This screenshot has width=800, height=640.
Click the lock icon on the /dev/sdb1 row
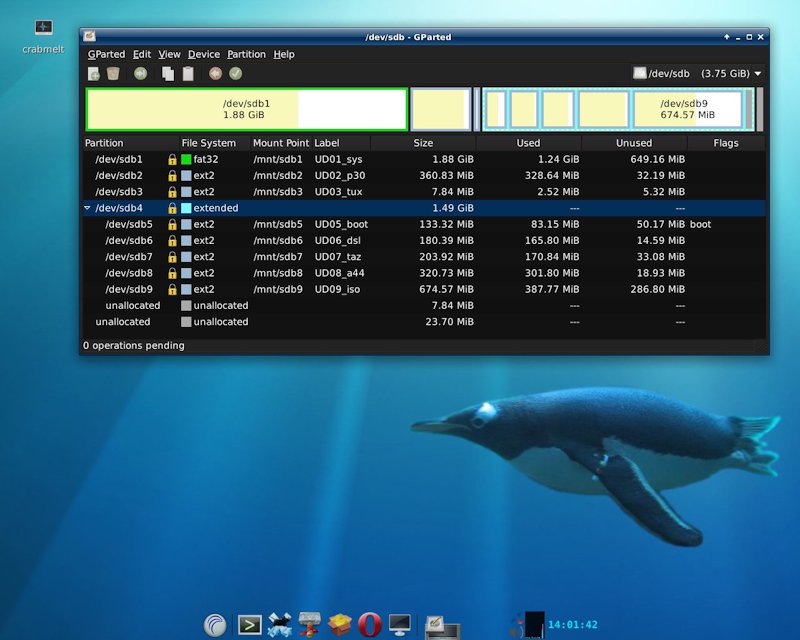coord(172,159)
